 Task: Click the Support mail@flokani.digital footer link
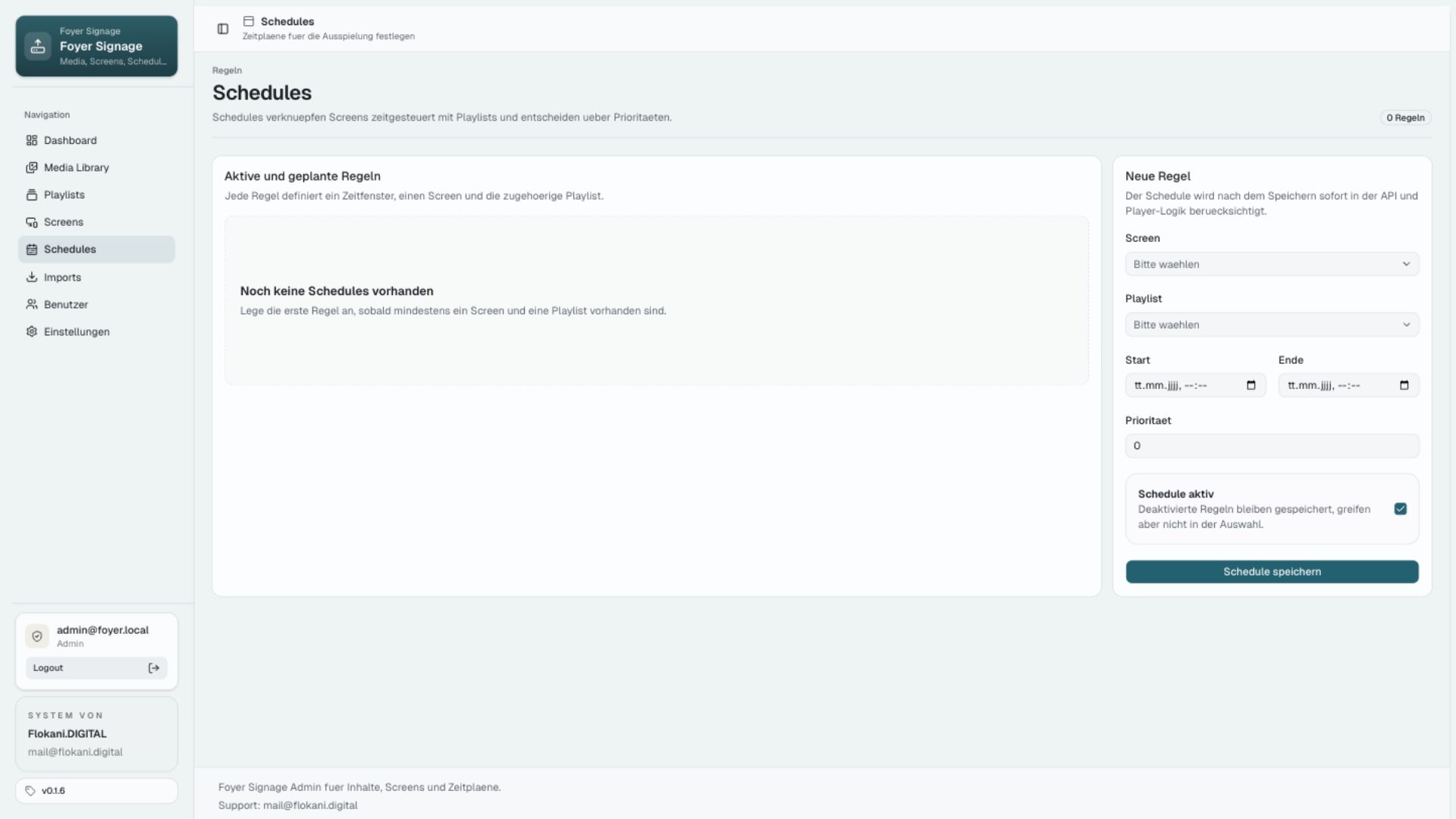310,805
